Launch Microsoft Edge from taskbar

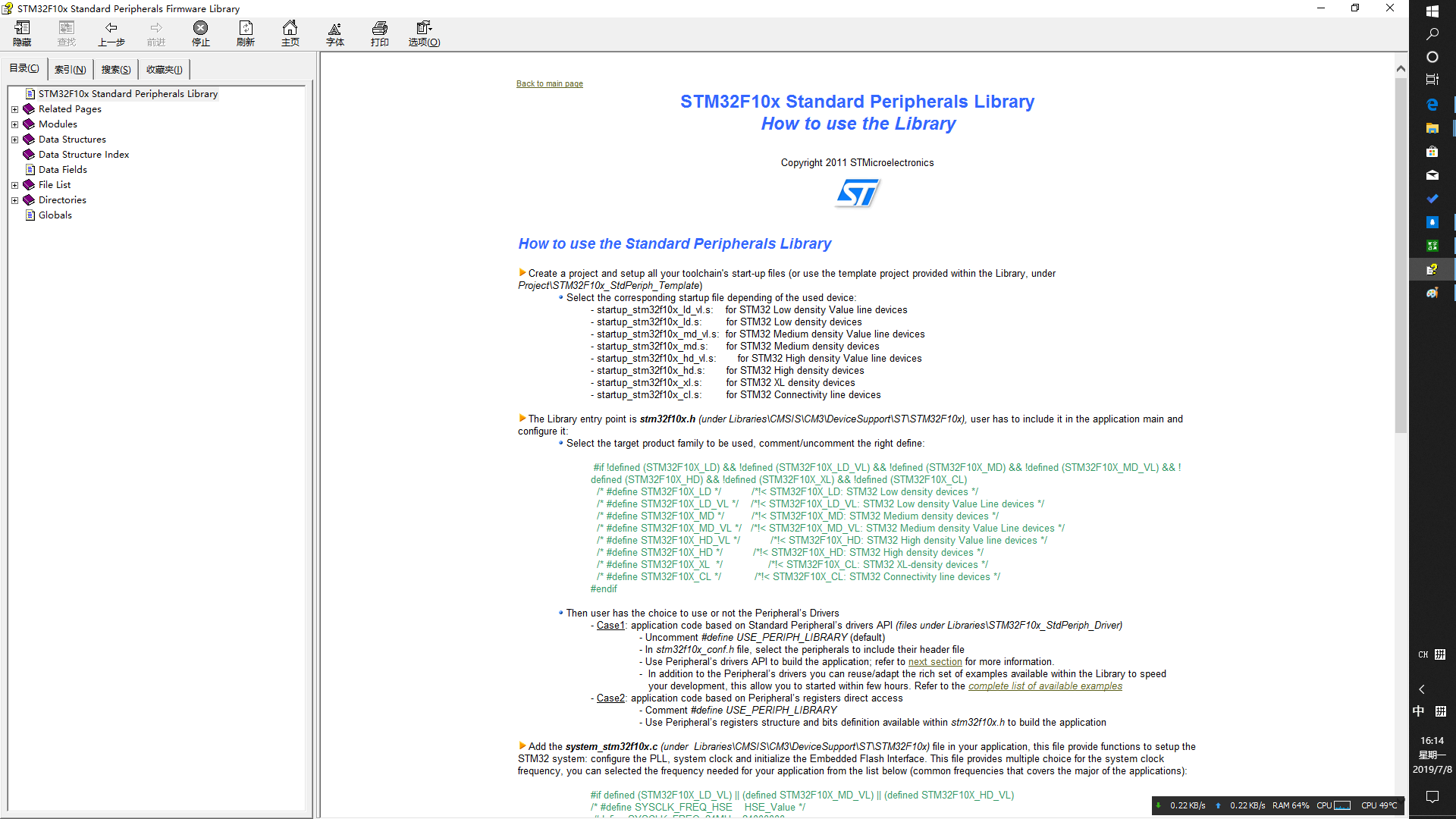pyautogui.click(x=1432, y=105)
